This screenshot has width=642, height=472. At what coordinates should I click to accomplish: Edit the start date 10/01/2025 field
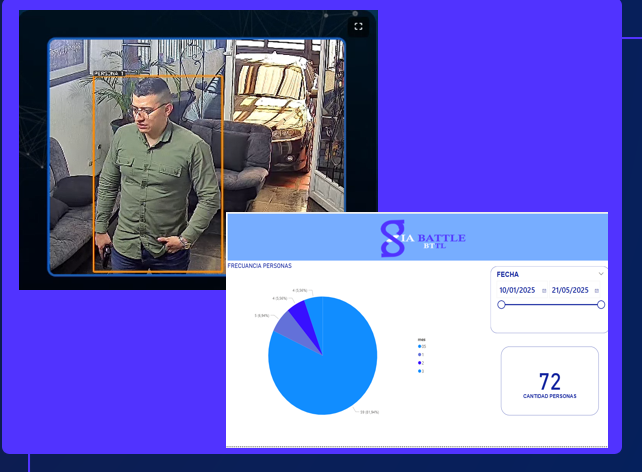click(x=517, y=290)
